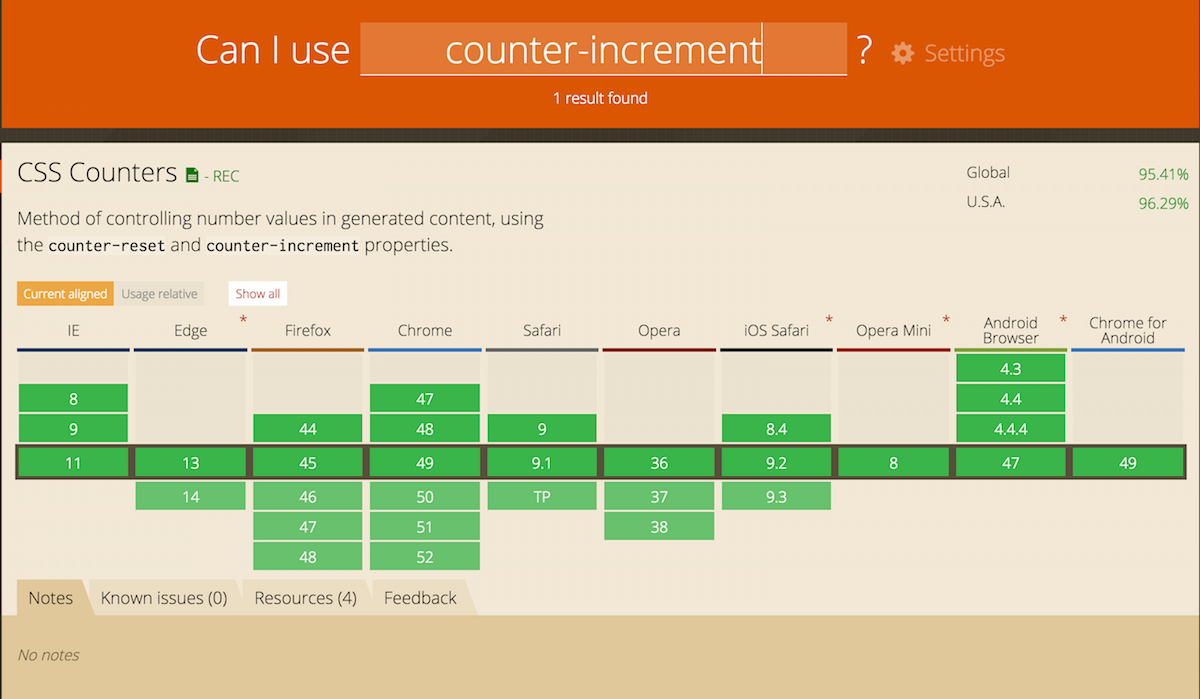Click the asterisk beside Android Browser

pos(1063,320)
